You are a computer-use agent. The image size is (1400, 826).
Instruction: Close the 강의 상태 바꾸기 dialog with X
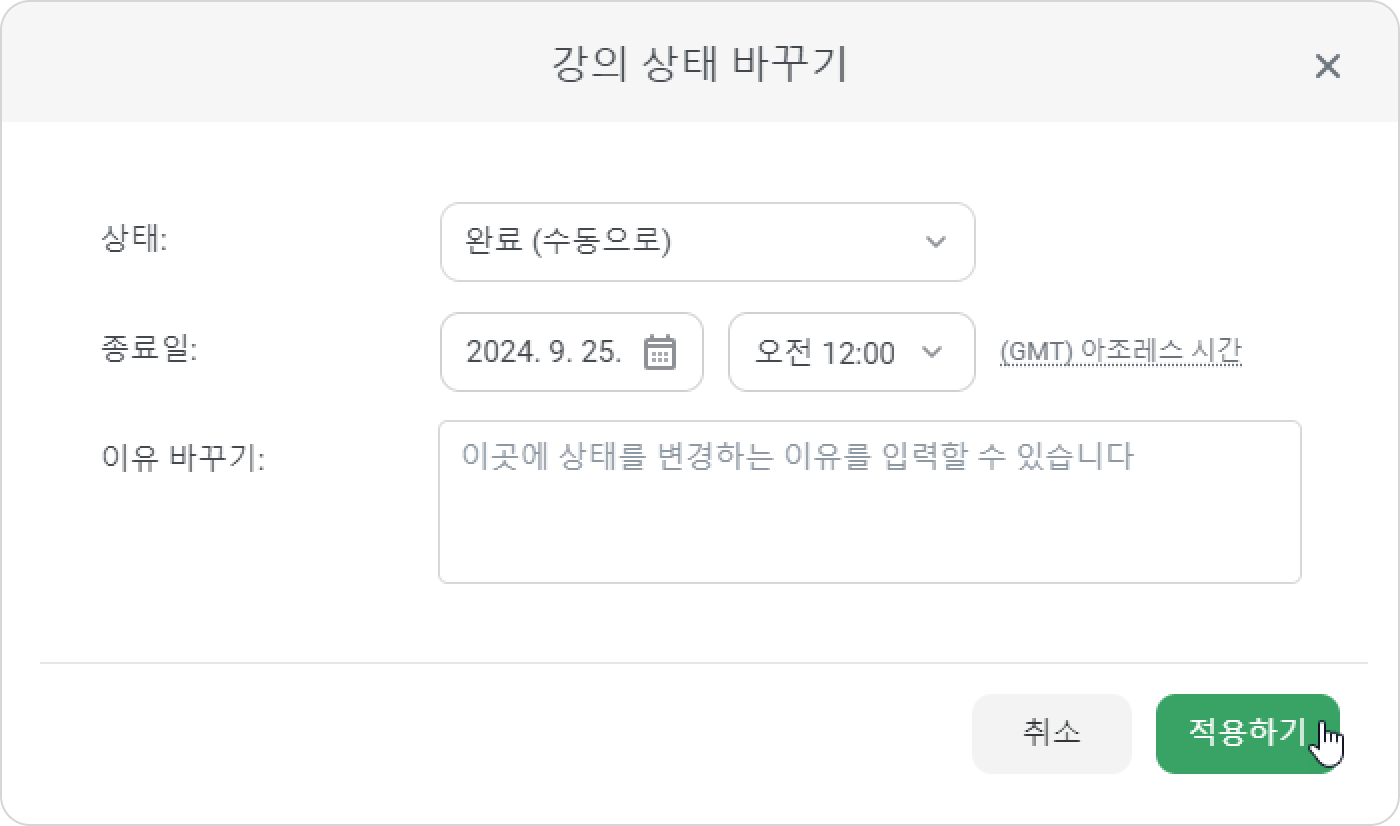[x=1327, y=67]
